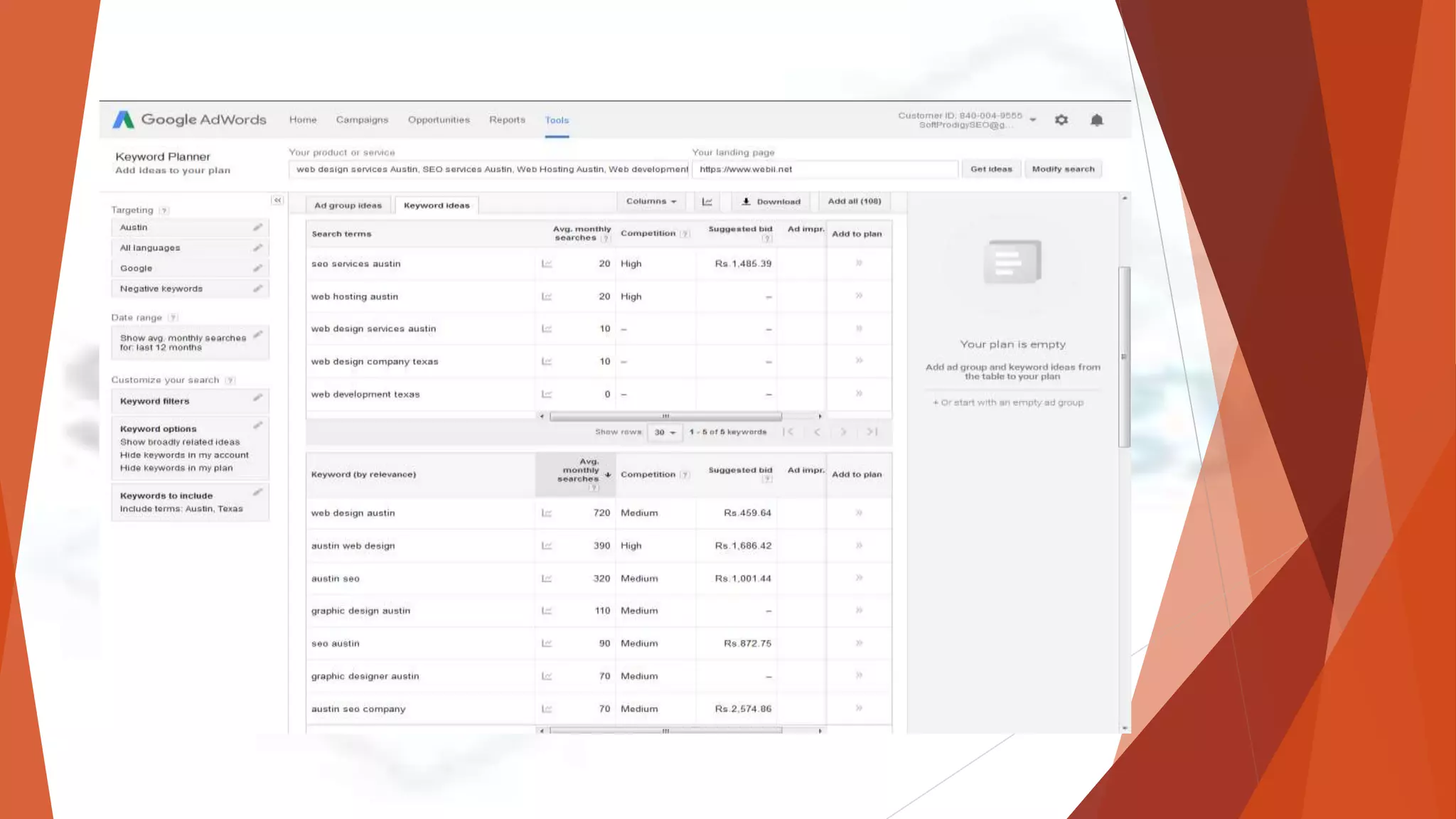Edit Keyword filters pencil icon
This screenshot has width=1456, height=819.
(257, 398)
